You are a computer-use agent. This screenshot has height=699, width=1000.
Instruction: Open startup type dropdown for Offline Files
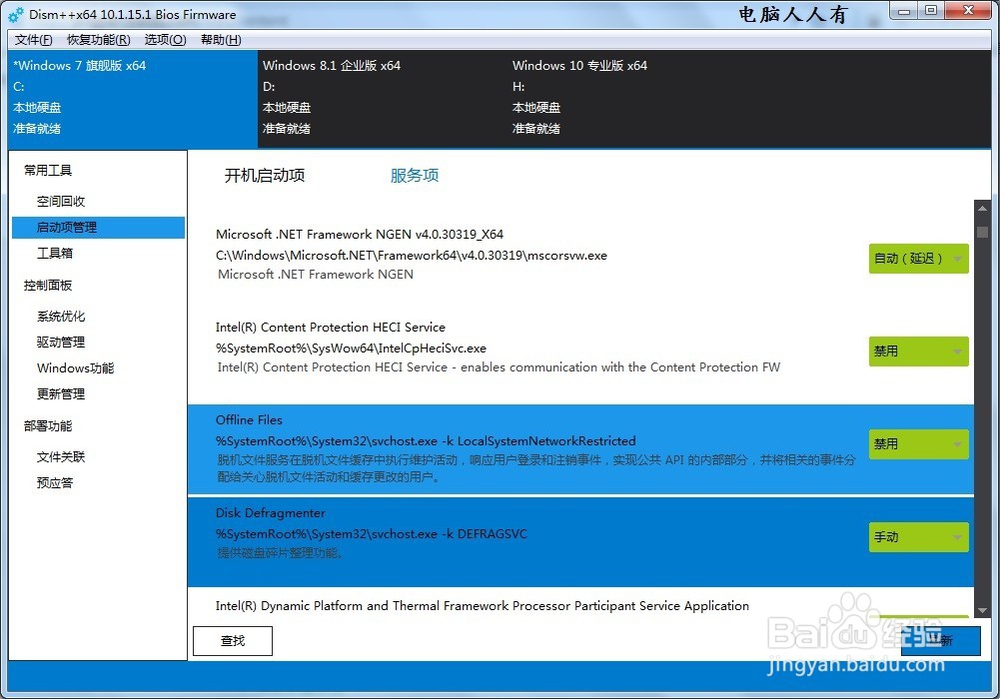(x=918, y=444)
